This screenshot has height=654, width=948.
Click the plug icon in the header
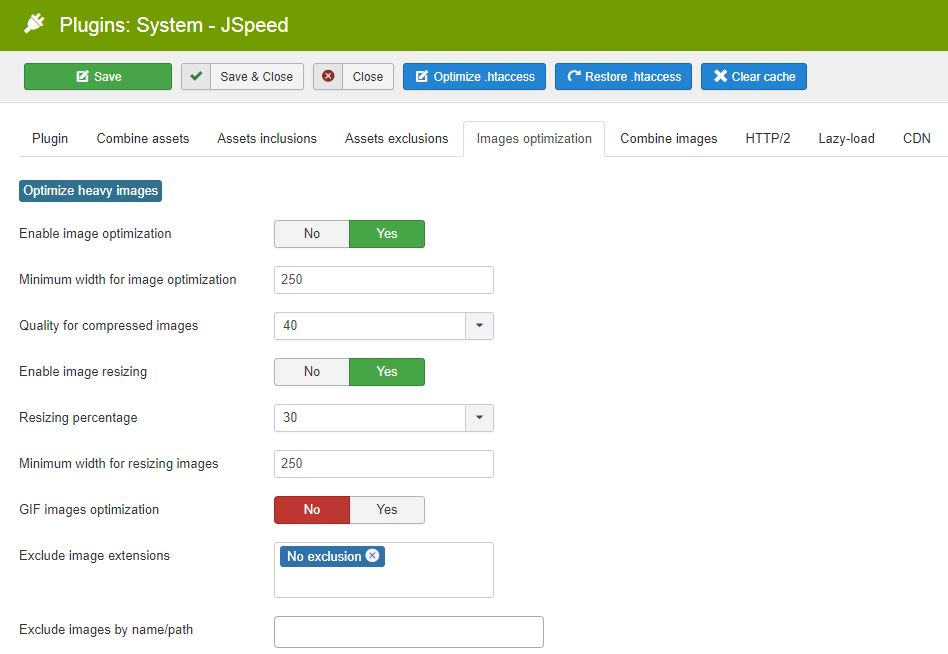click(36, 25)
